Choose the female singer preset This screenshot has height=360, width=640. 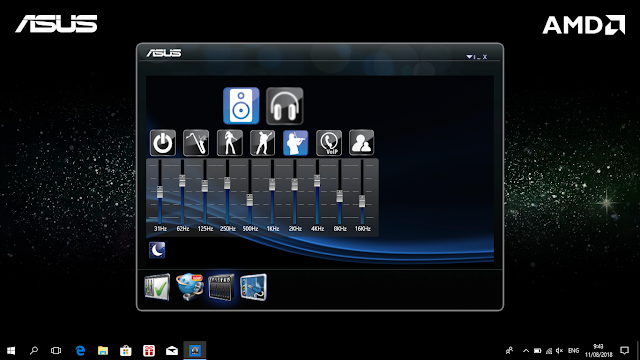point(229,143)
